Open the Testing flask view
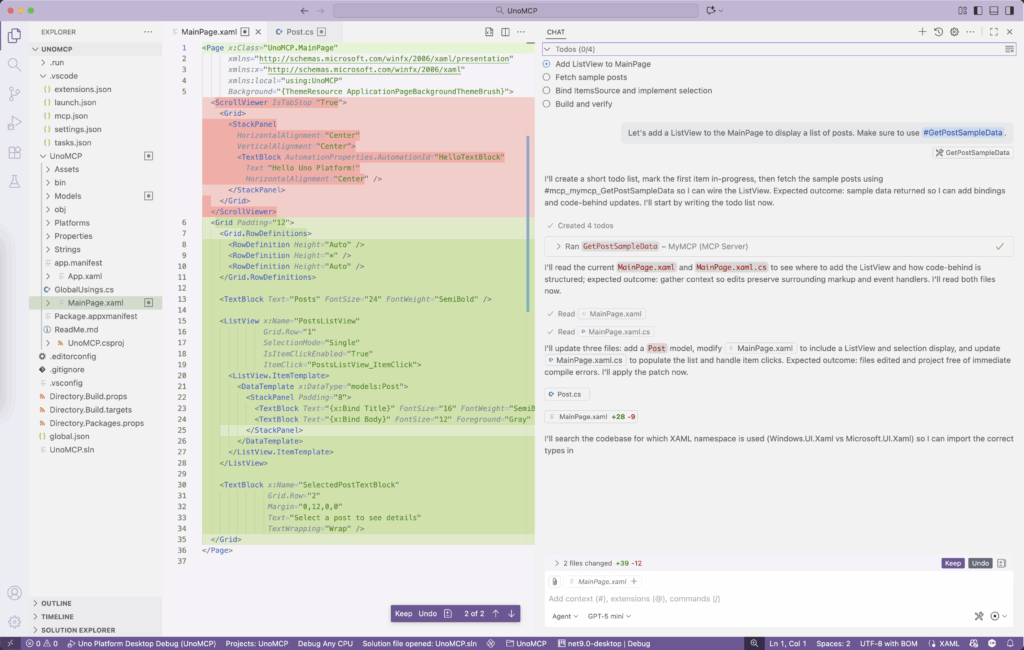Viewport: 1024px width, 650px height. point(14,182)
